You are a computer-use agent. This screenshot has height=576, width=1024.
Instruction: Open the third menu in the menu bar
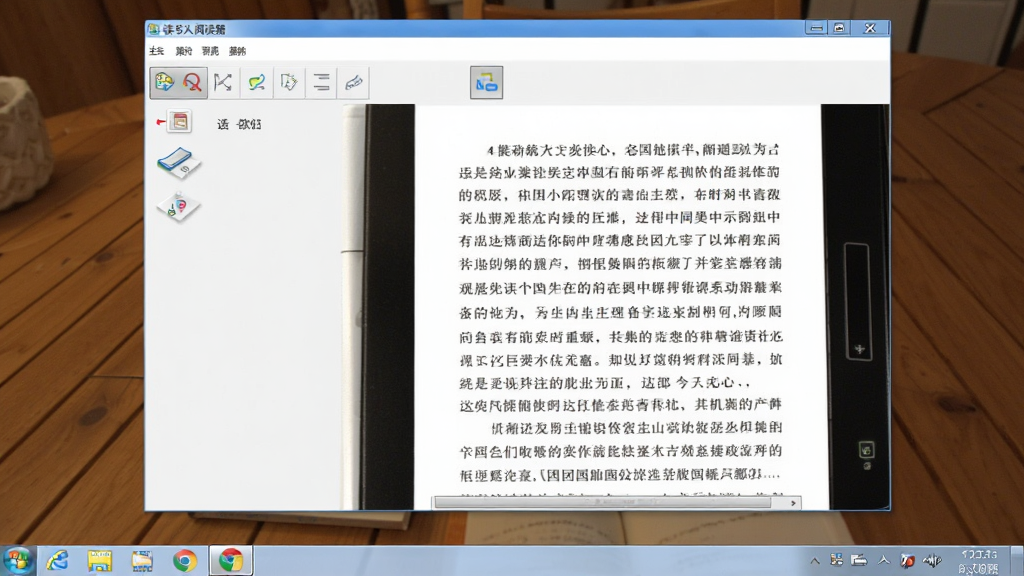point(210,51)
